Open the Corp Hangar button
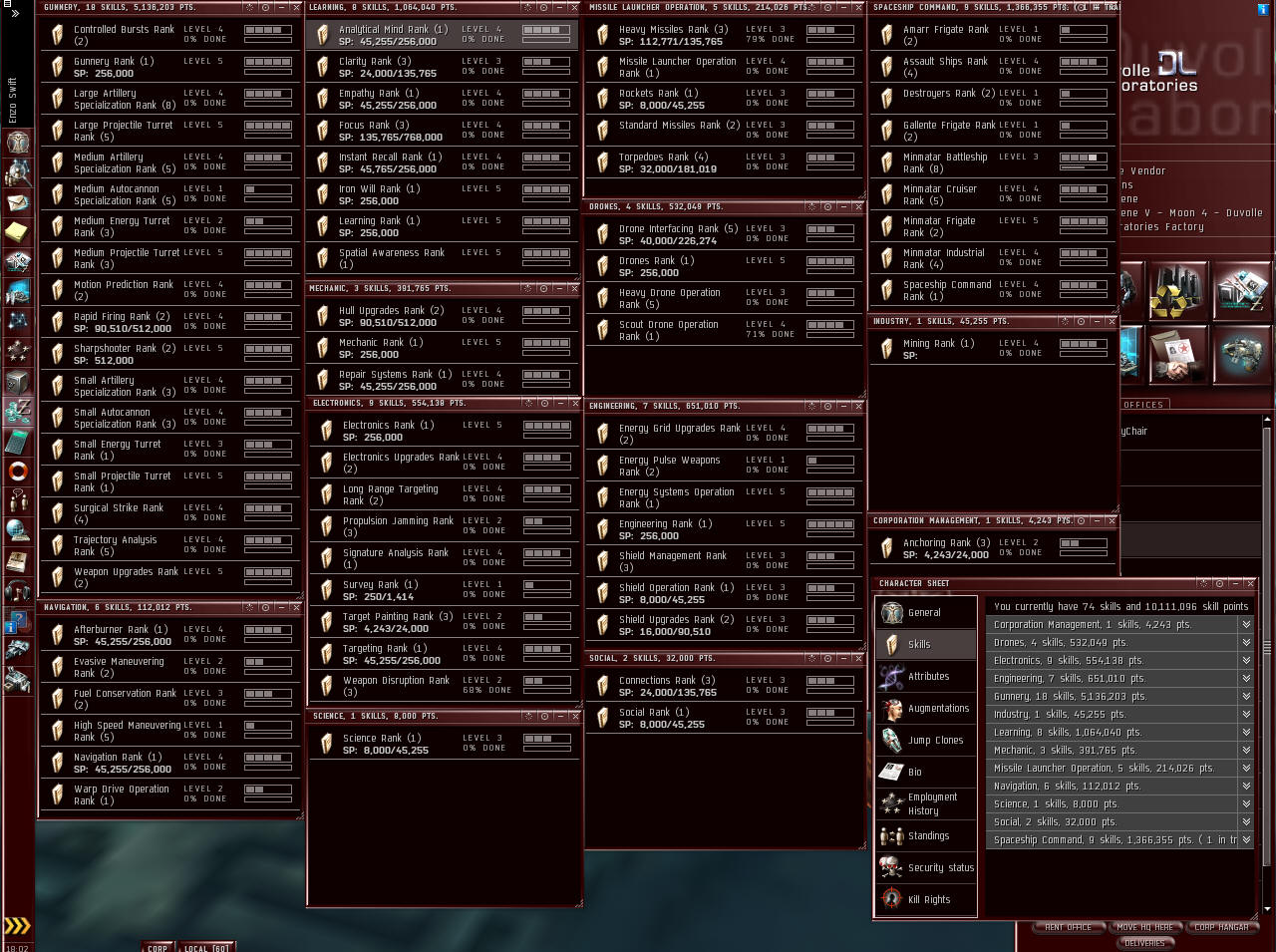The height and width of the screenshot is (952, 1276). [x=1221, y=927]
